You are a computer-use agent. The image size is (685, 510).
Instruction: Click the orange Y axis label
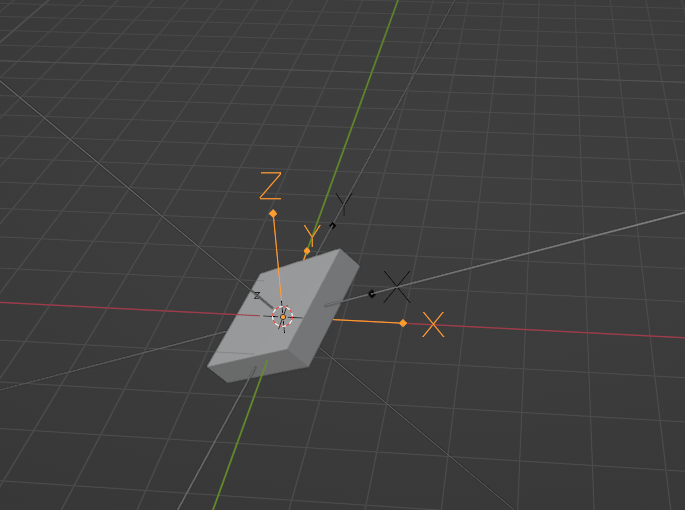pos(312,235)
